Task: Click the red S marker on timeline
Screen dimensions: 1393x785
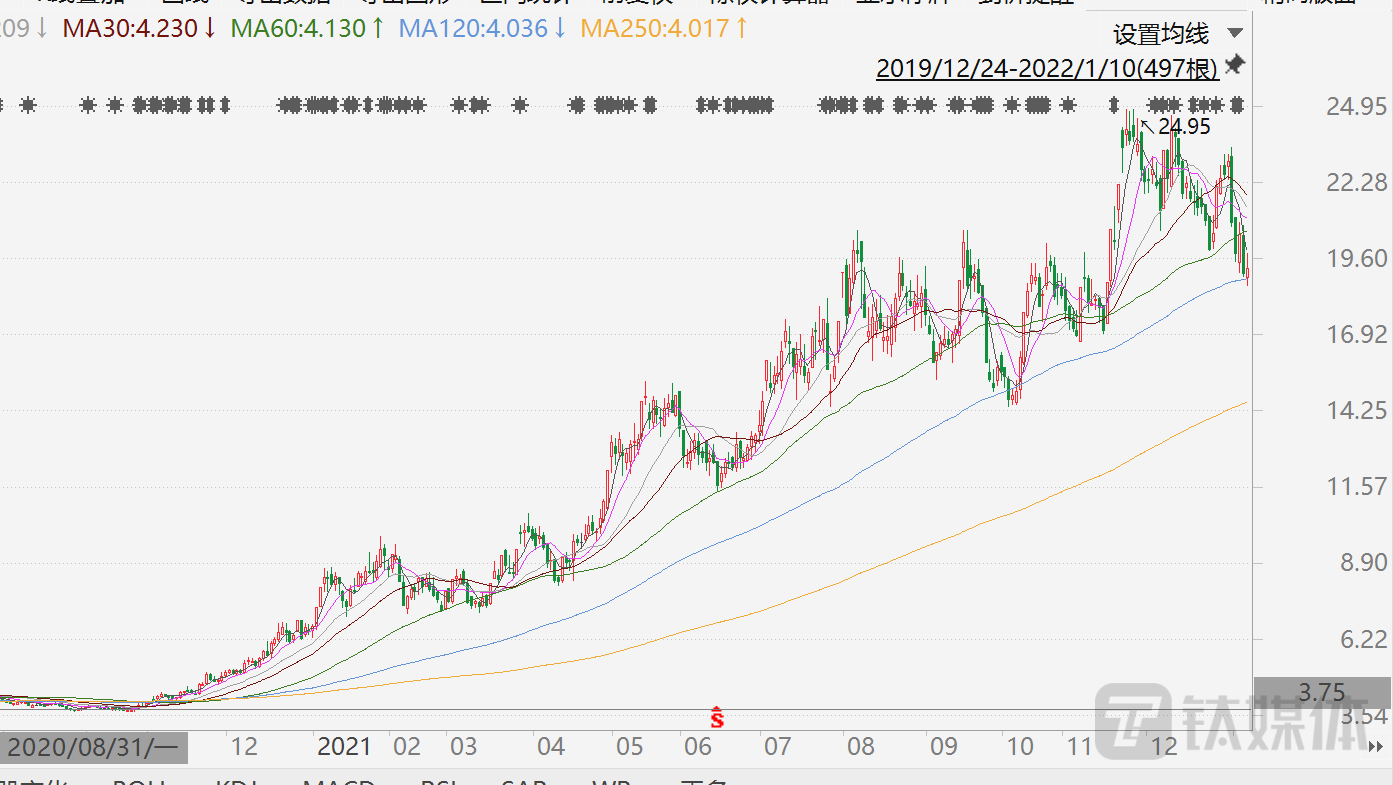Action: click(717, 717)
